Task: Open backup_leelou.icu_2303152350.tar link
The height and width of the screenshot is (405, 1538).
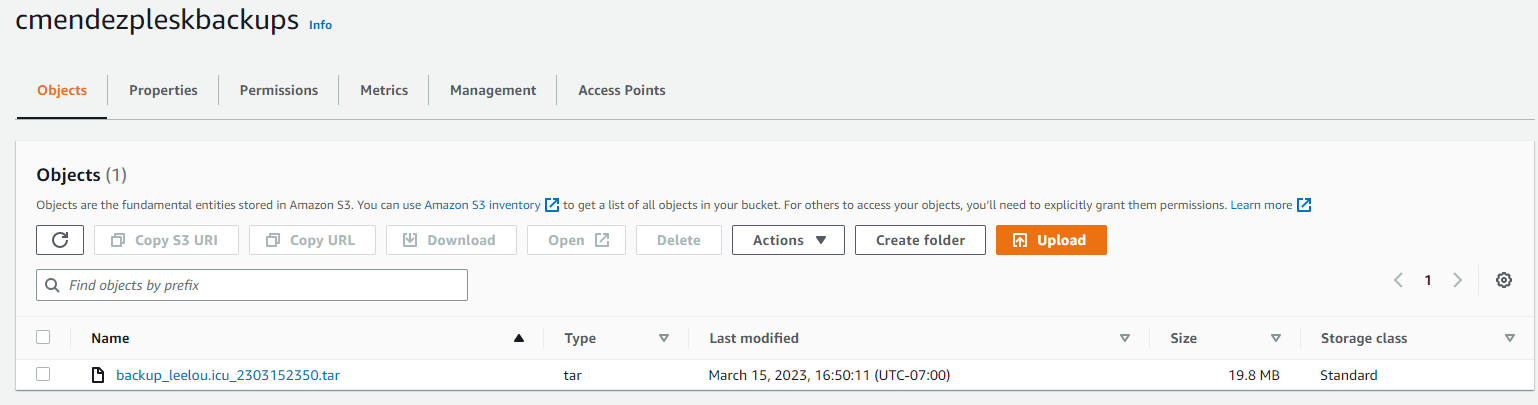Action: [x=234, y=375]
